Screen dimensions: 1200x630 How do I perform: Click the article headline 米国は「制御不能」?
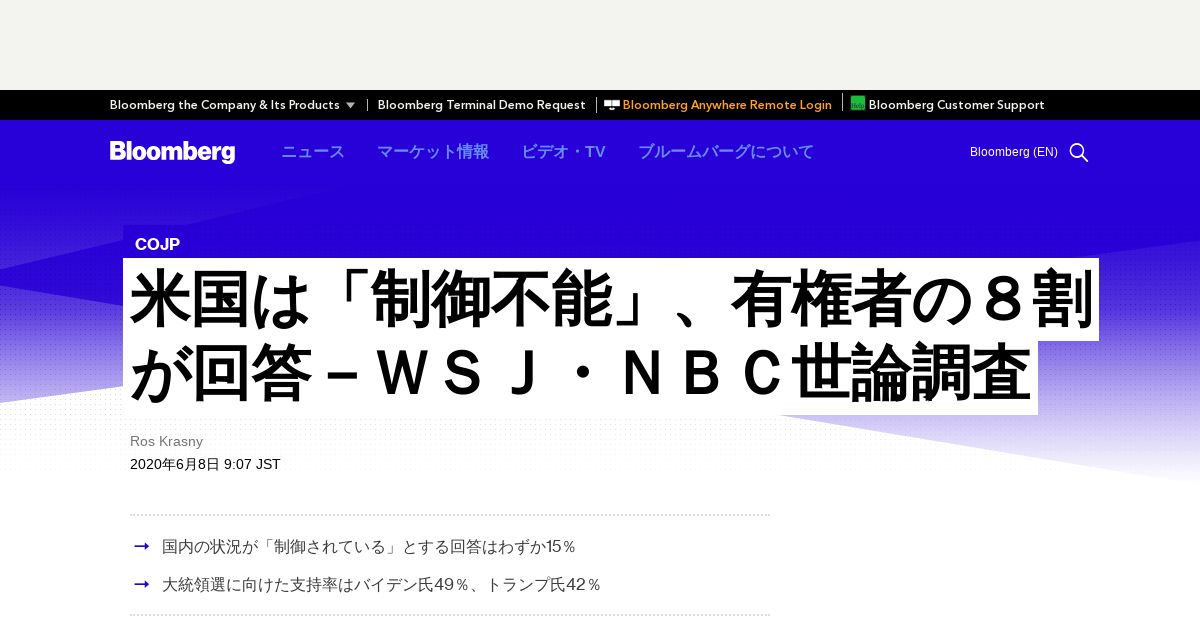point(610,337)
